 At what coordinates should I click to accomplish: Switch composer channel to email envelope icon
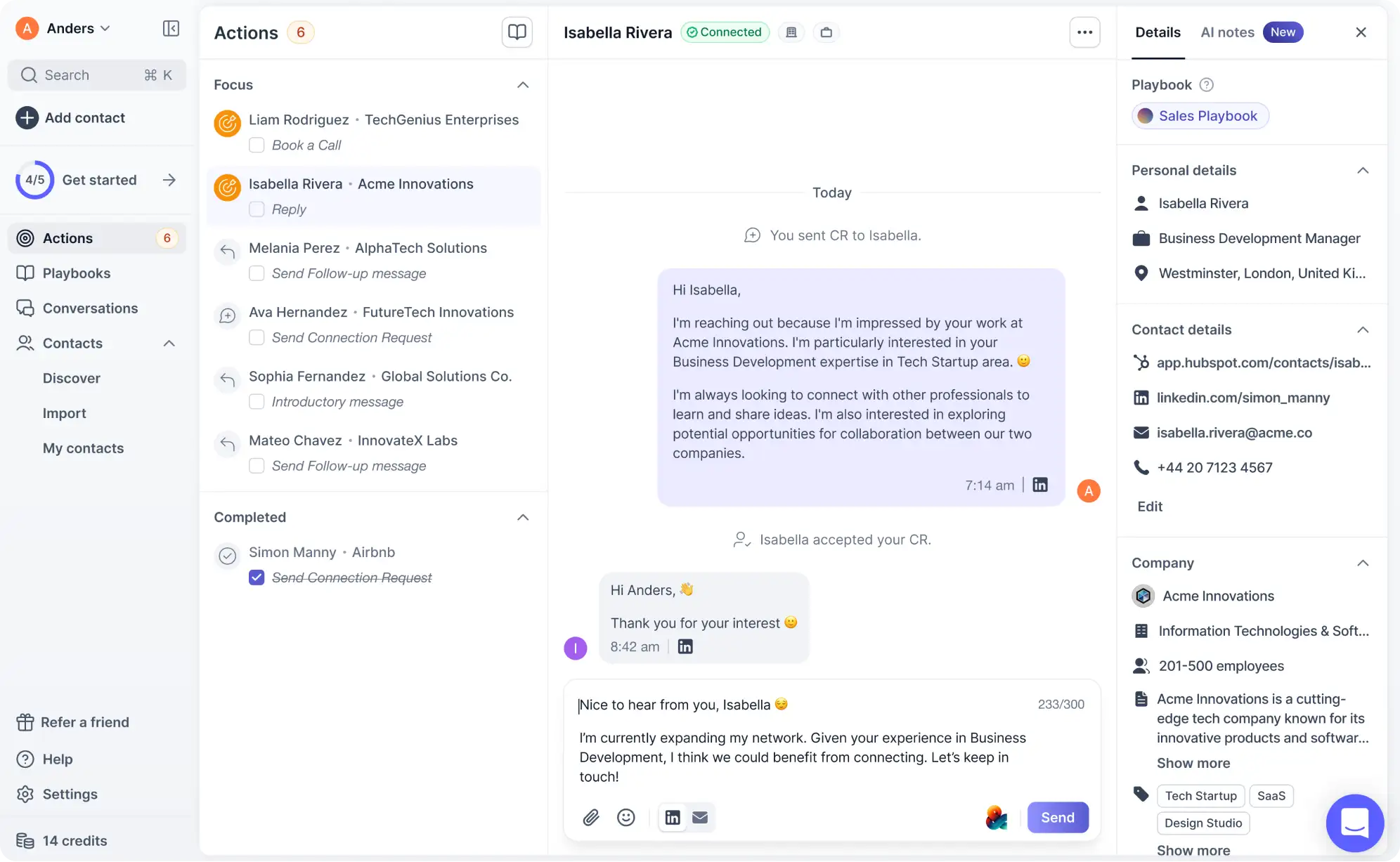click(699, 817)
